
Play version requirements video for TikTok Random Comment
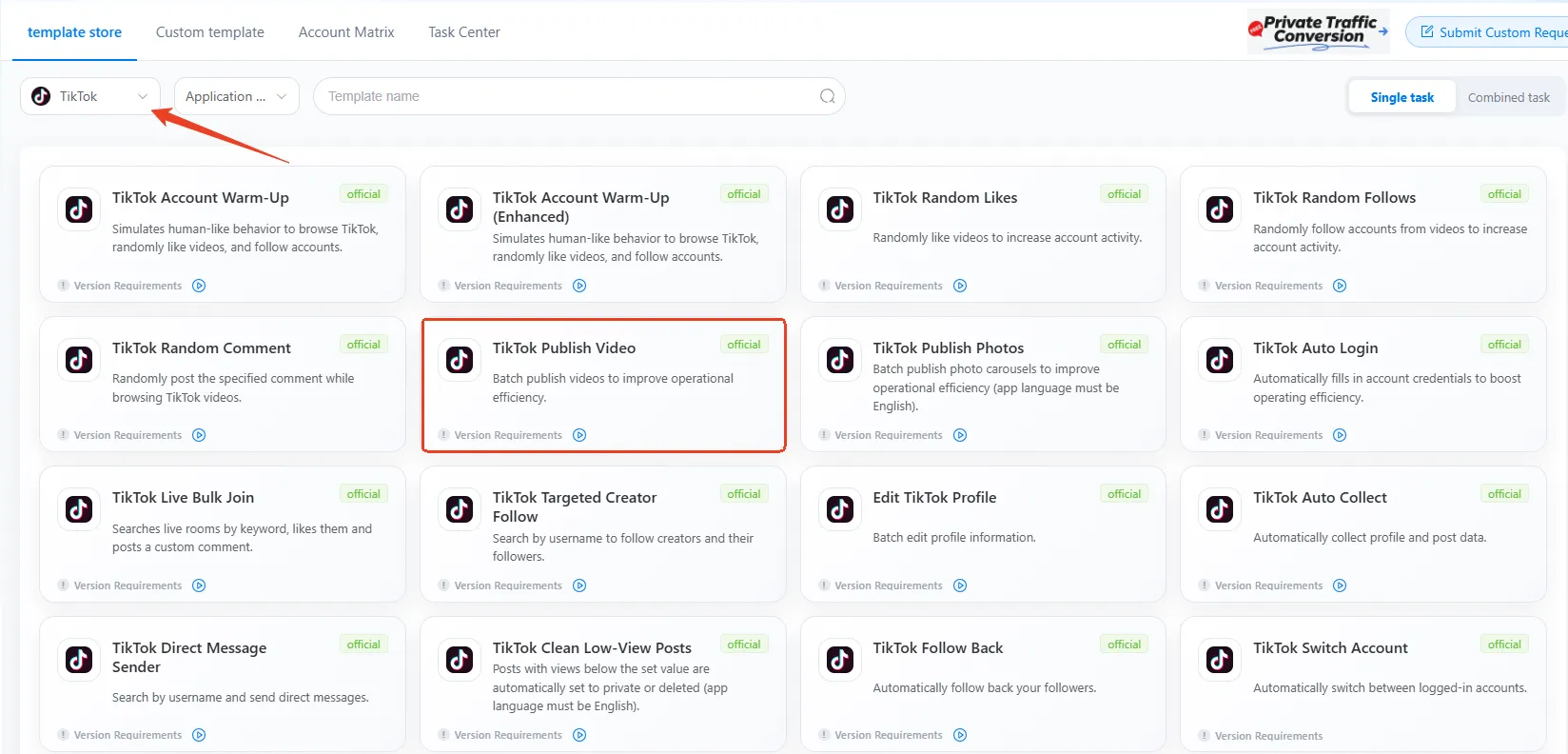point(199,435)
